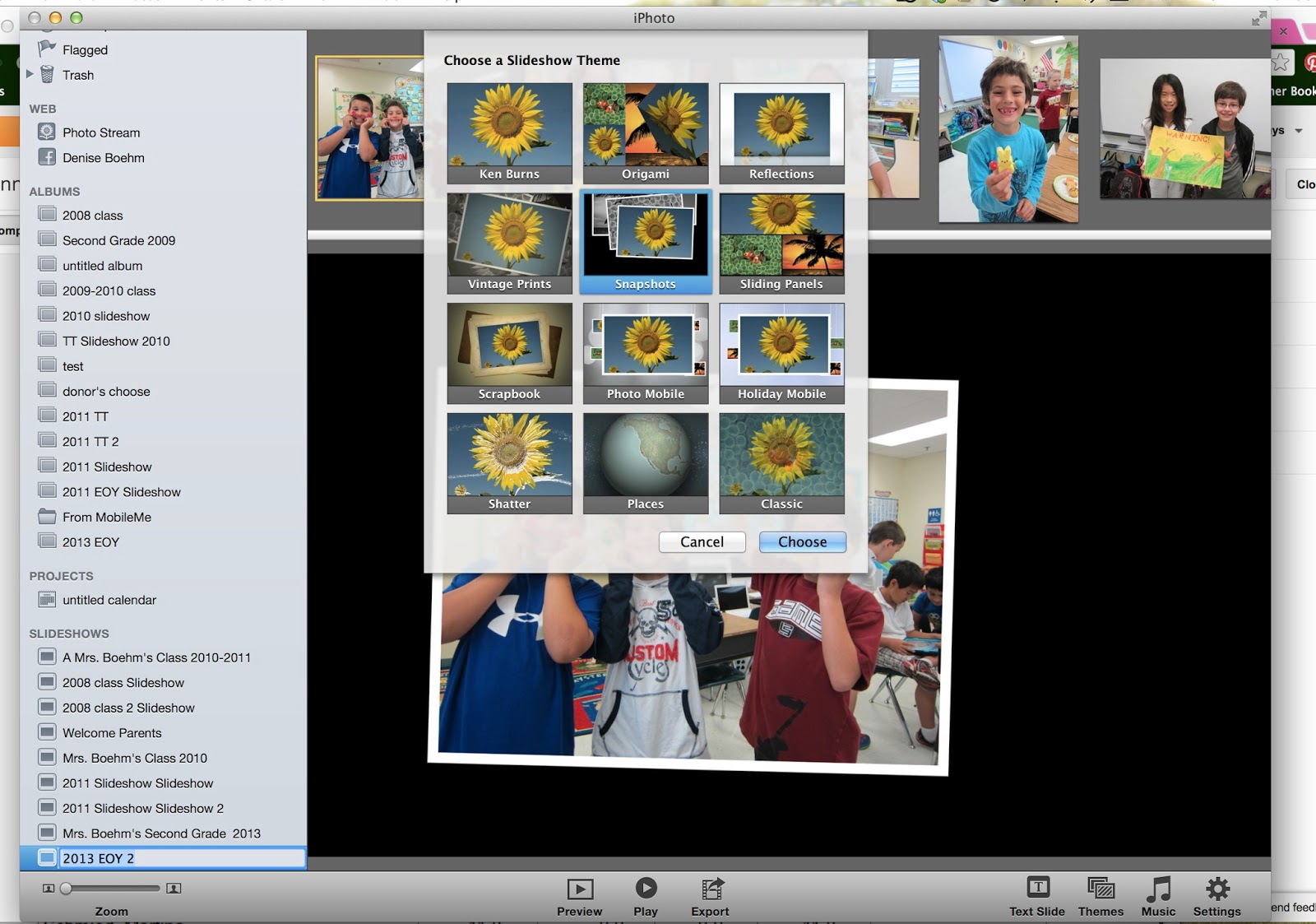This screenshot has width=1316, height=924.
Task: Click the small-thumbnail zoom icon
Action: coord(49,889)
